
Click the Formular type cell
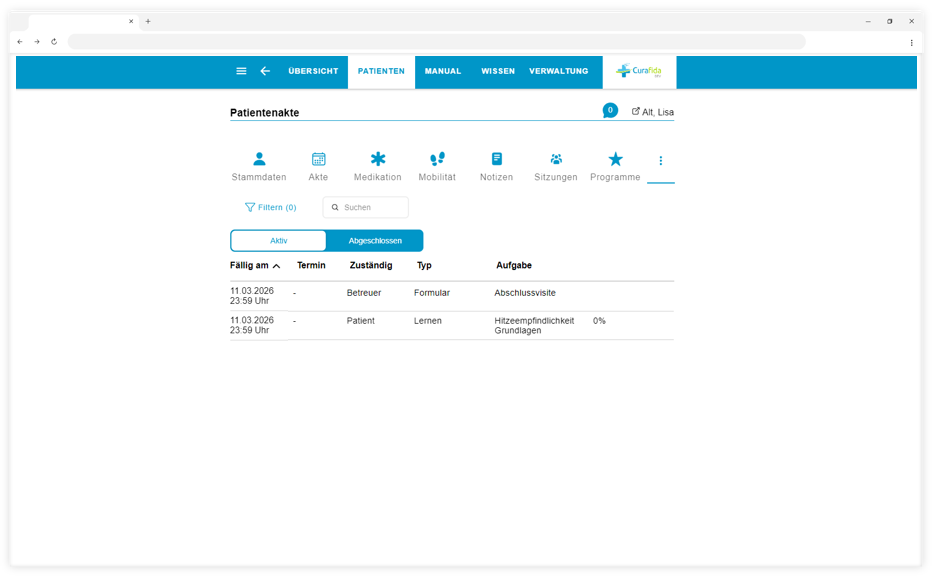click(x=432, y=293)
